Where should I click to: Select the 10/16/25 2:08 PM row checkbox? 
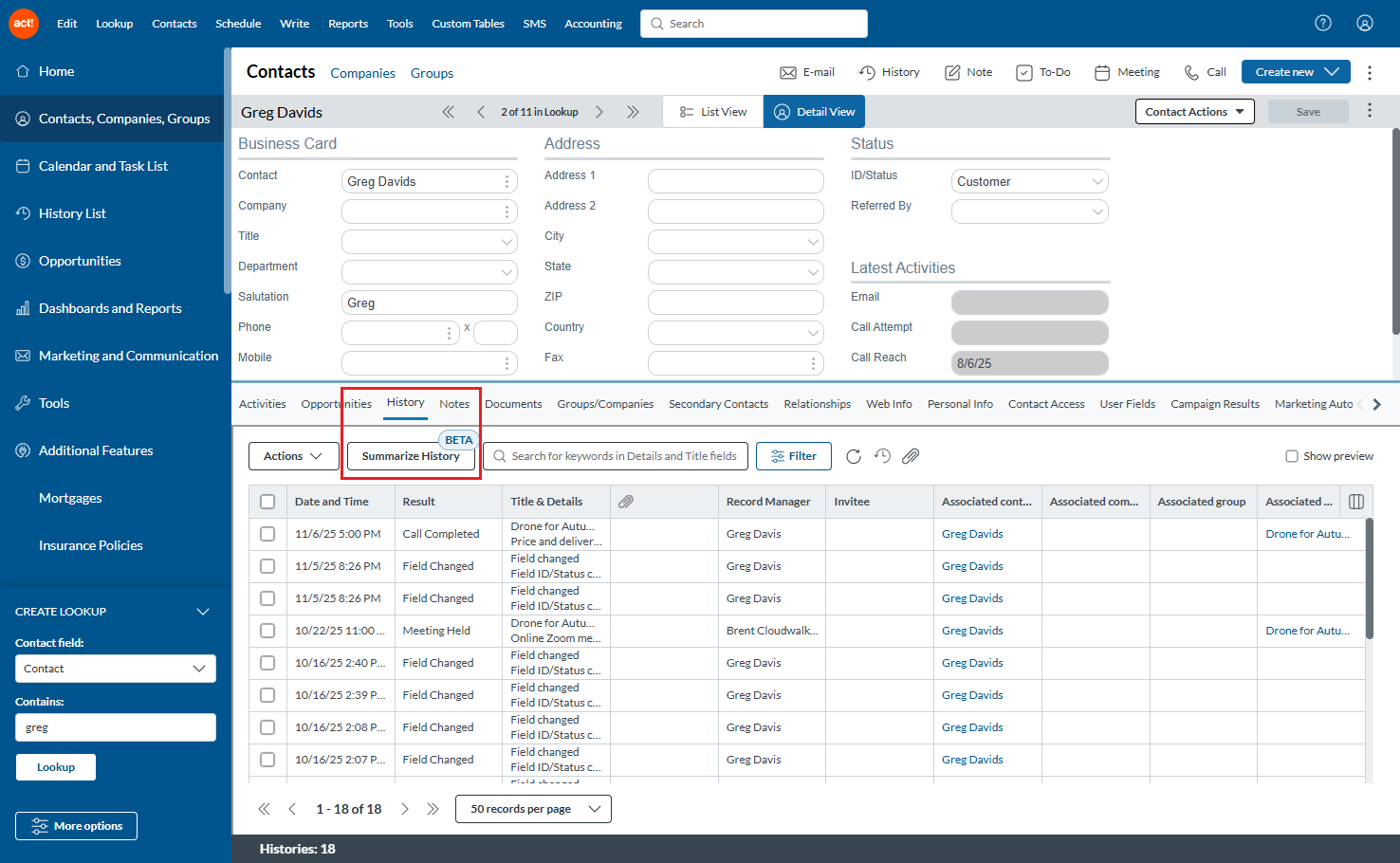pos(267,727)
